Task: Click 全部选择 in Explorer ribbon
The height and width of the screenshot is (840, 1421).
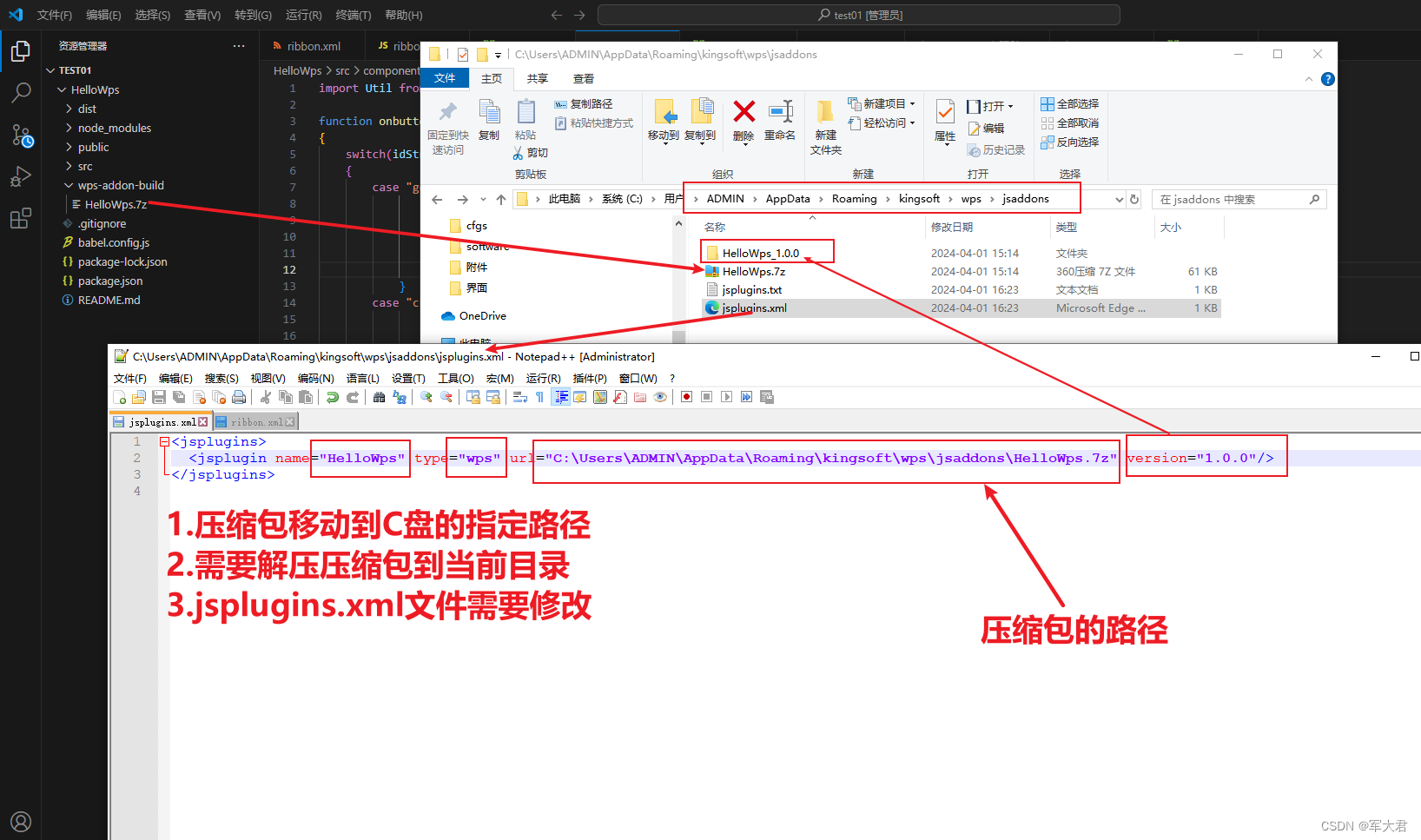Action: coord(1070,103)
